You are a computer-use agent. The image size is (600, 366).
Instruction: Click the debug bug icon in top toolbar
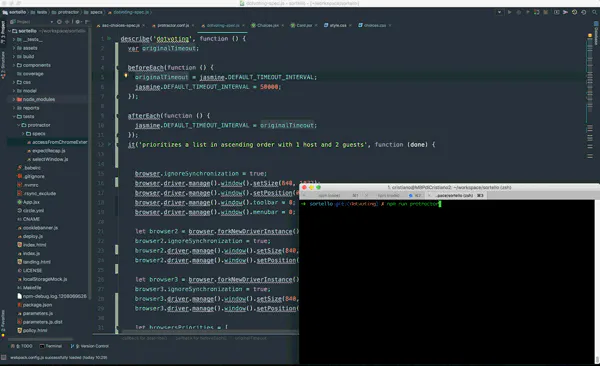[x=518, y=12]
